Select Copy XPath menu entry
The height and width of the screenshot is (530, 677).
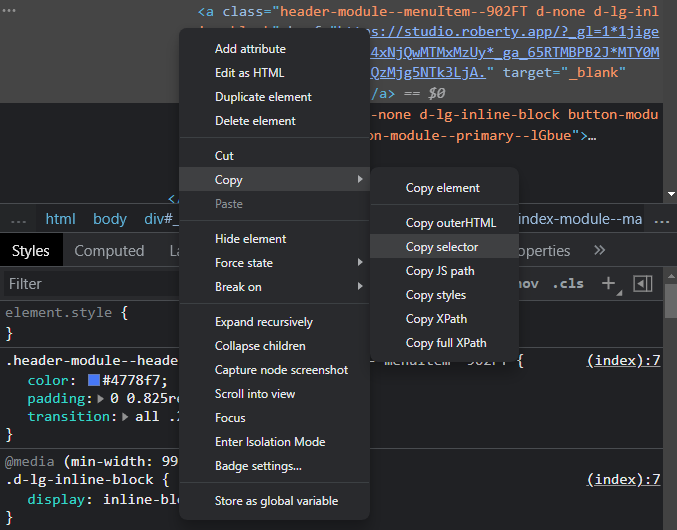pyautogui.click(x=436, y=319)
